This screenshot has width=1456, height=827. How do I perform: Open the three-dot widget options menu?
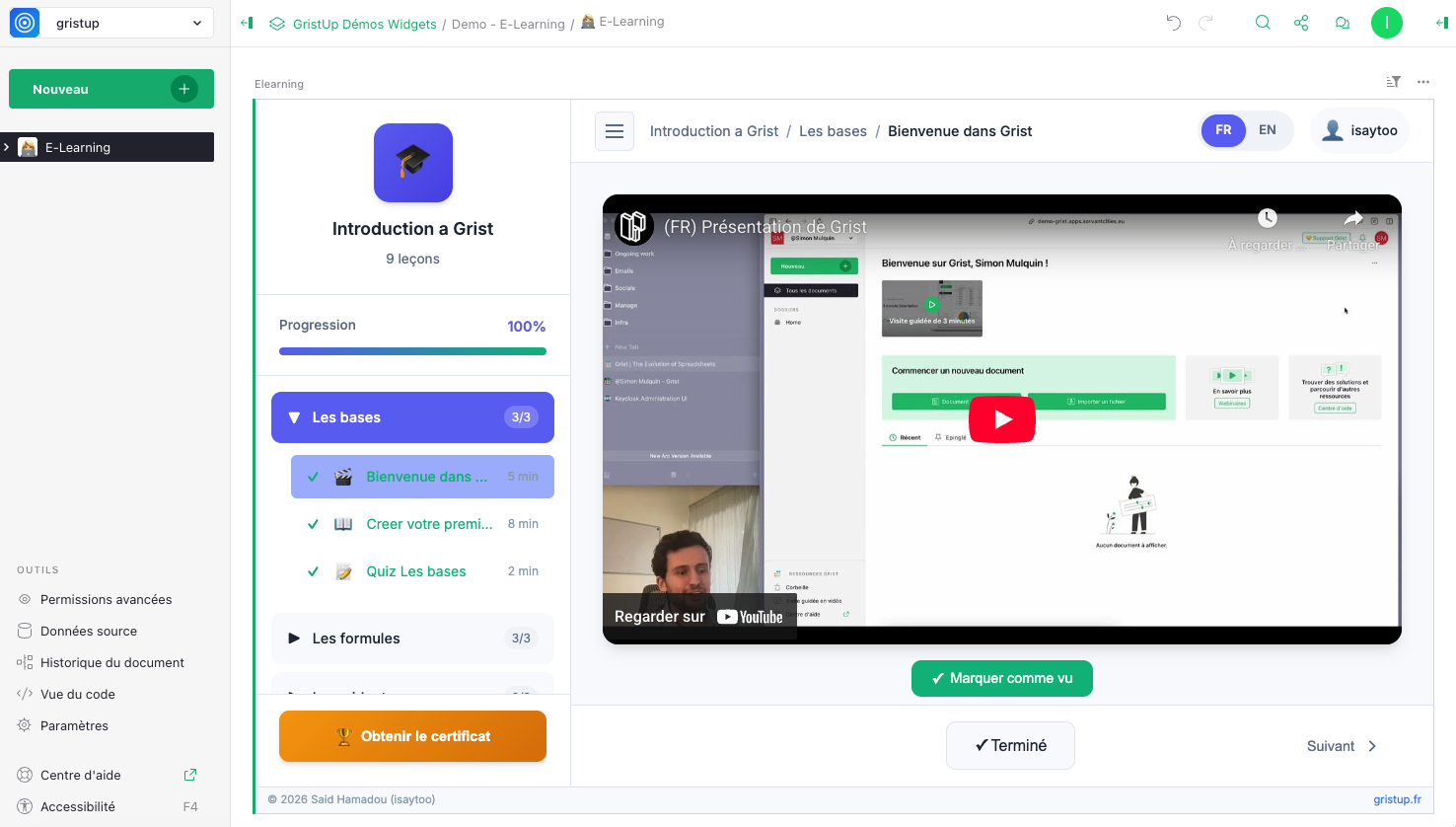point(1423,82)
